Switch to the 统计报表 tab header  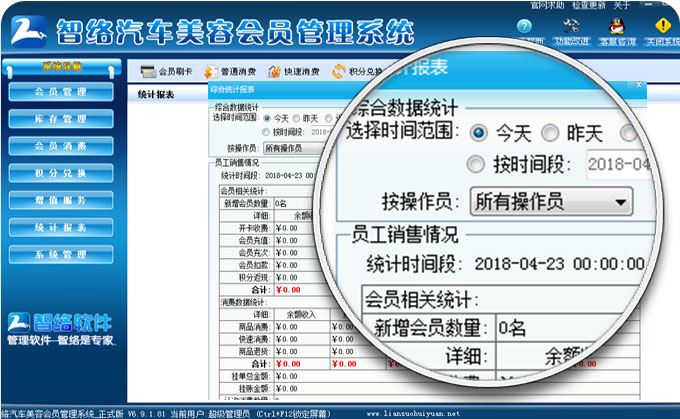coord(156,94)
